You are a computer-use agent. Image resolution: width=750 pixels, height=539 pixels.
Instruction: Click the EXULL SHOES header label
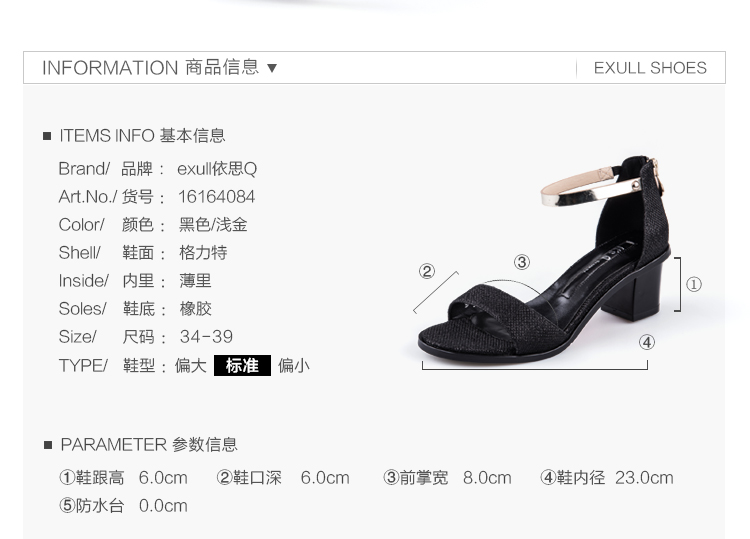click(650, 68)
